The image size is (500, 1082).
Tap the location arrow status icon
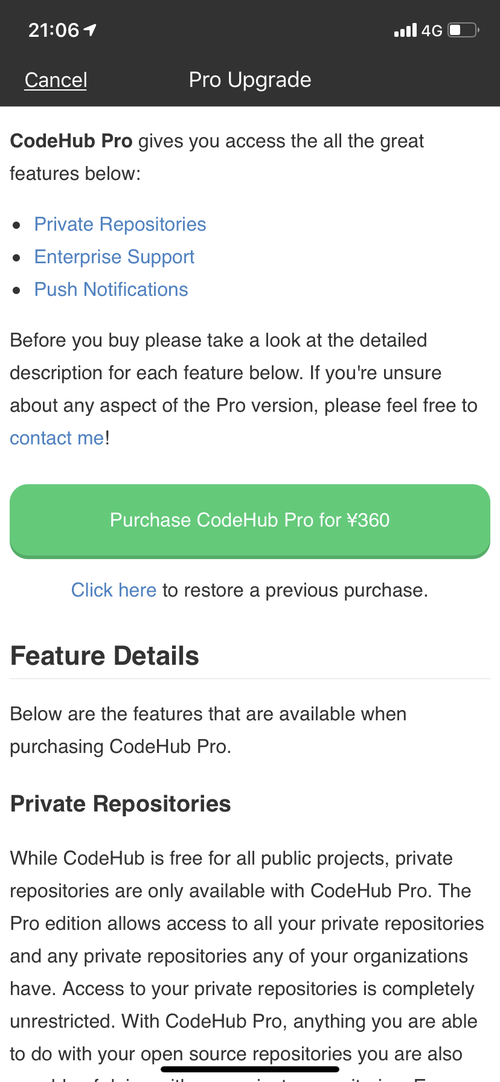pyautogui.click(x=90, y=30)
